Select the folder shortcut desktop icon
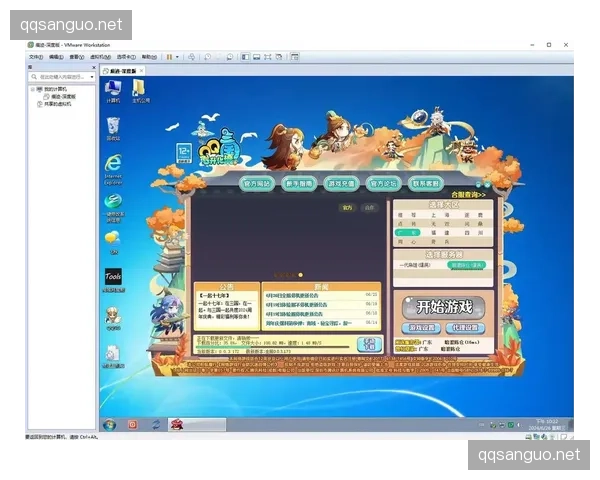This screenshot has width=600, height=480. coord(140,91)
